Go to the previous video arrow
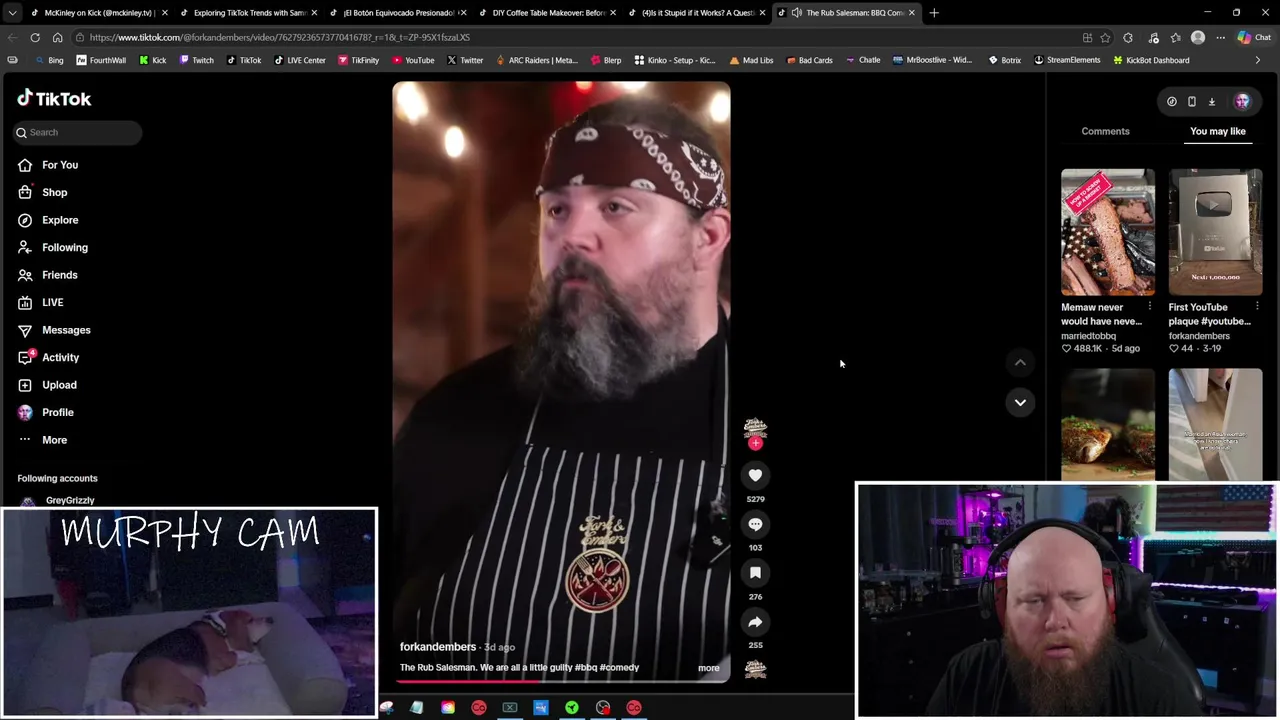1280x720 pixels. [x=1020, y=362]
